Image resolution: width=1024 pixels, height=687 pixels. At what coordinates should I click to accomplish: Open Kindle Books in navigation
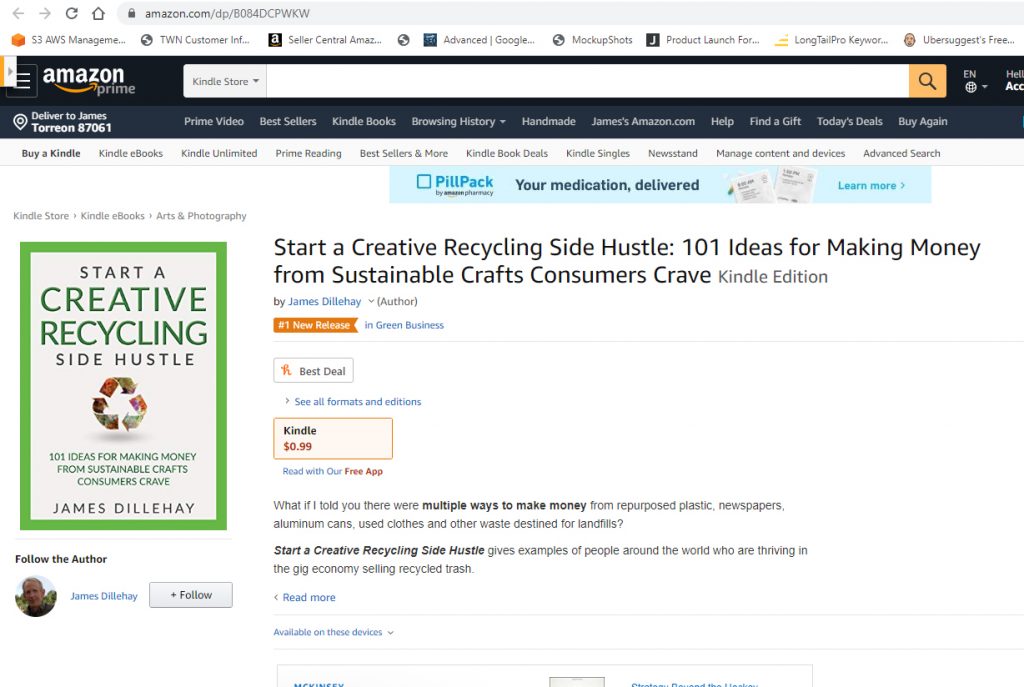(x=364, y=121)
